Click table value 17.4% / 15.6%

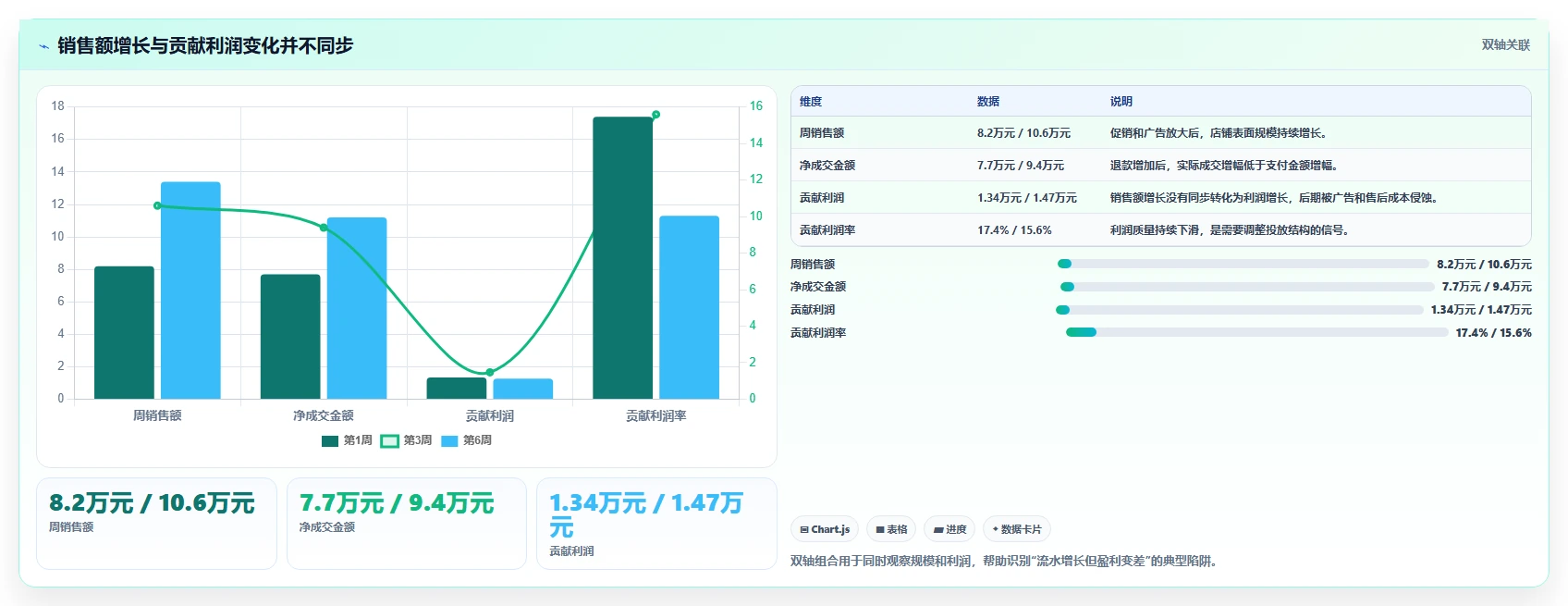pos(1014,230)
